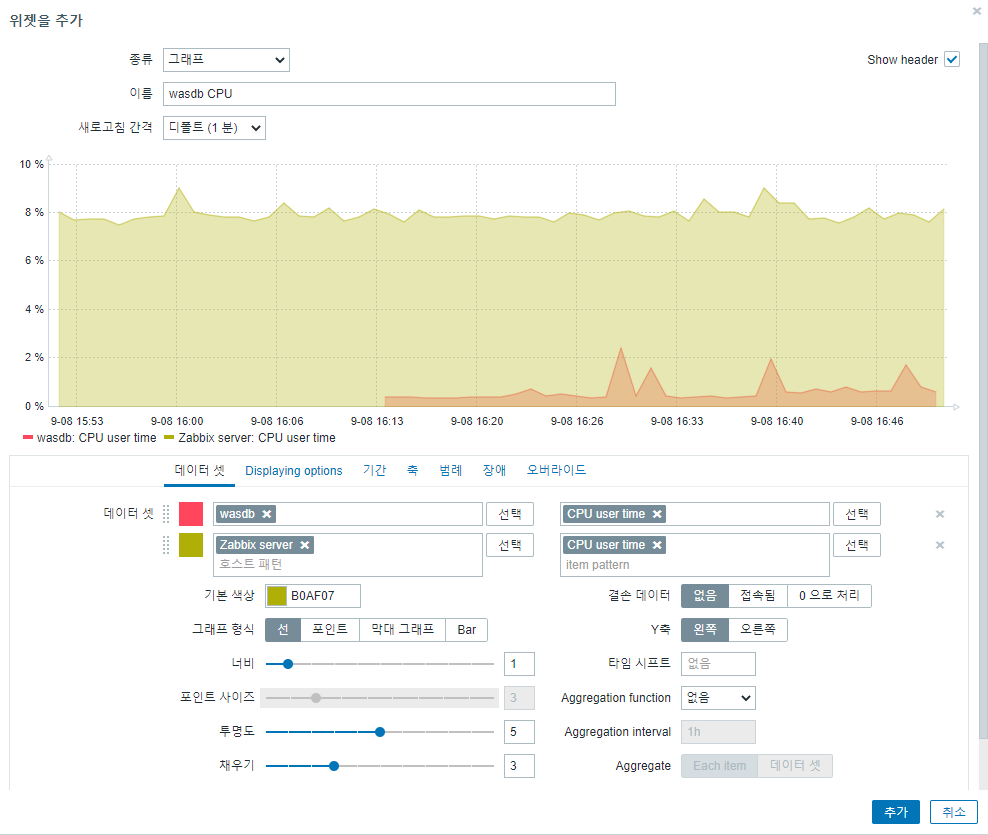Open the 기본 색상 B0AF07 swatch
This screenshot has width=988, height=835.
tap(277, 596)
